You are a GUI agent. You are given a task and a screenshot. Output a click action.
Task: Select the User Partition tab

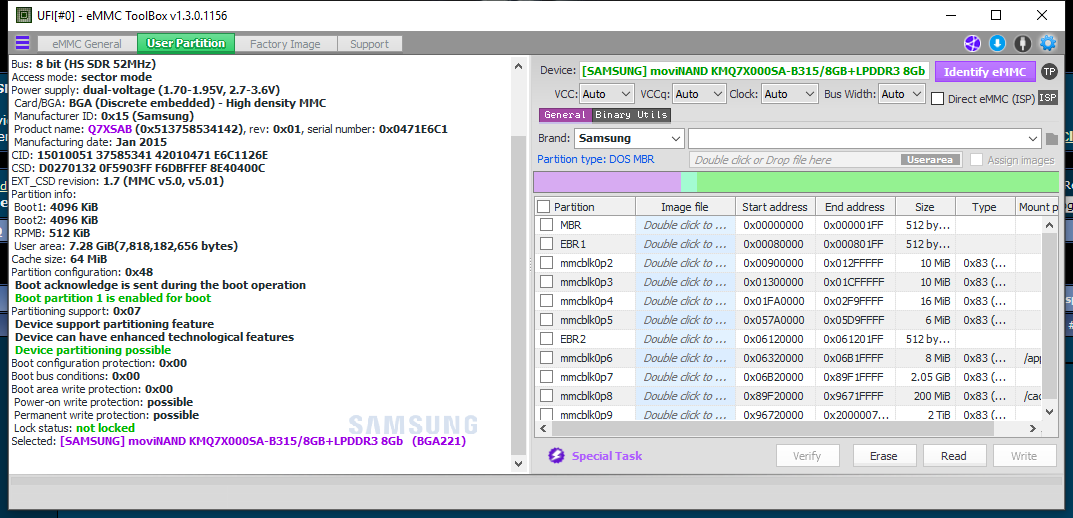pos(186,43)
